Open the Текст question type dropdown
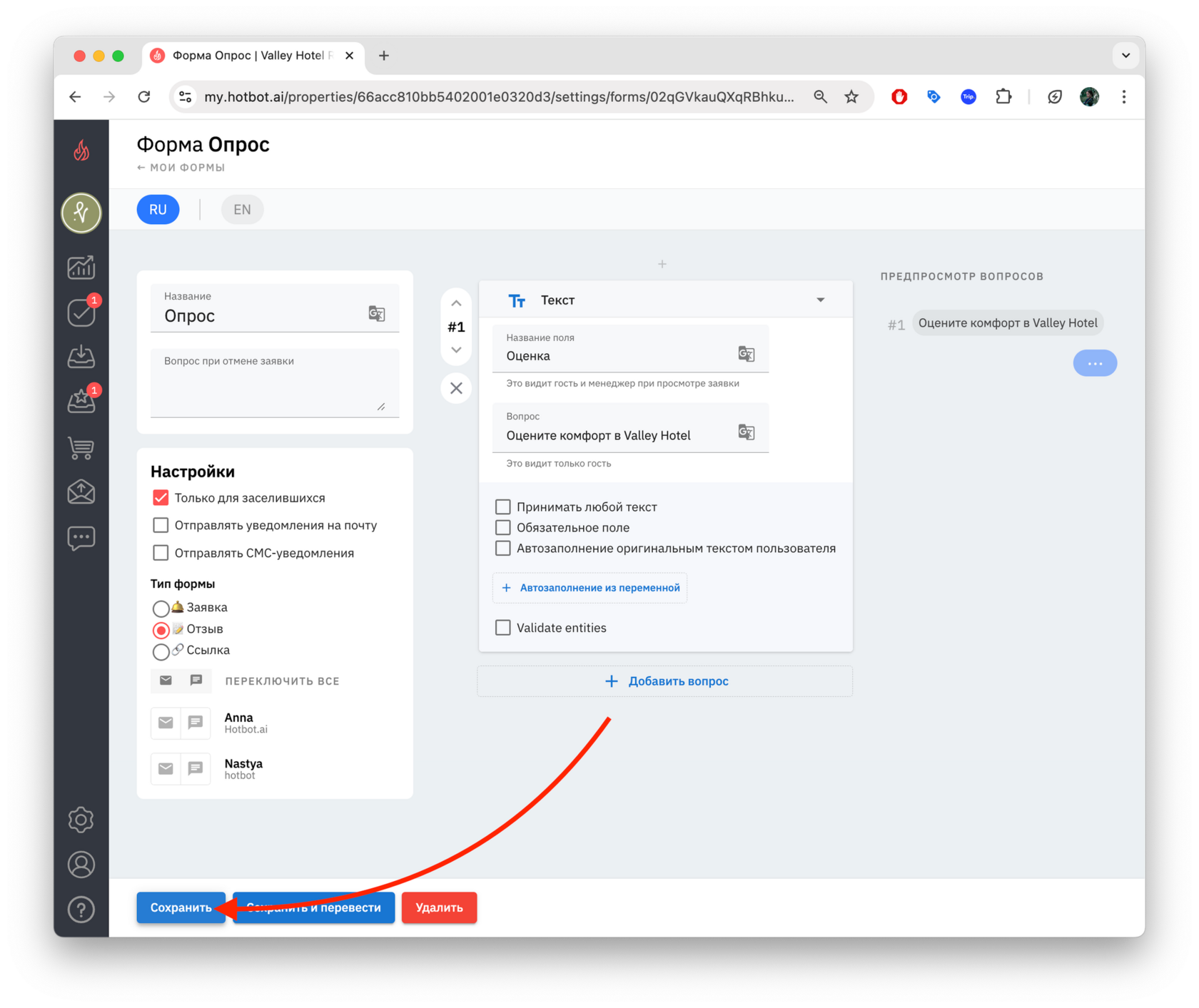Viewport: 1199px width, 1008px height. [x=665, y=300]
